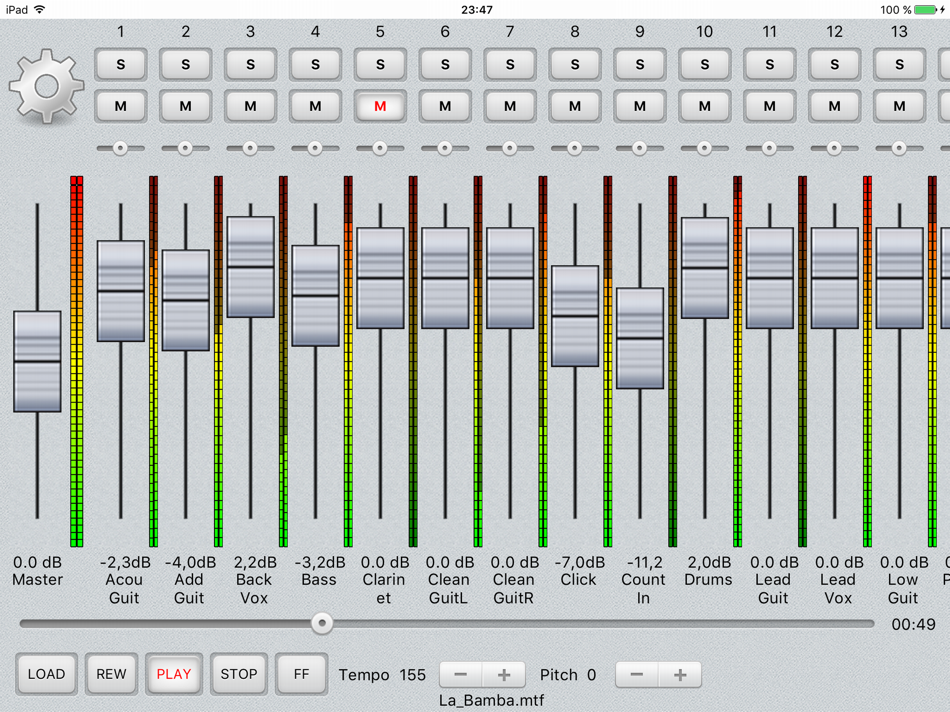Screen dimensions: 950x712
Task: Click the status bar clock 23:47
Action: pyautogui.click(x=477, y=10)
